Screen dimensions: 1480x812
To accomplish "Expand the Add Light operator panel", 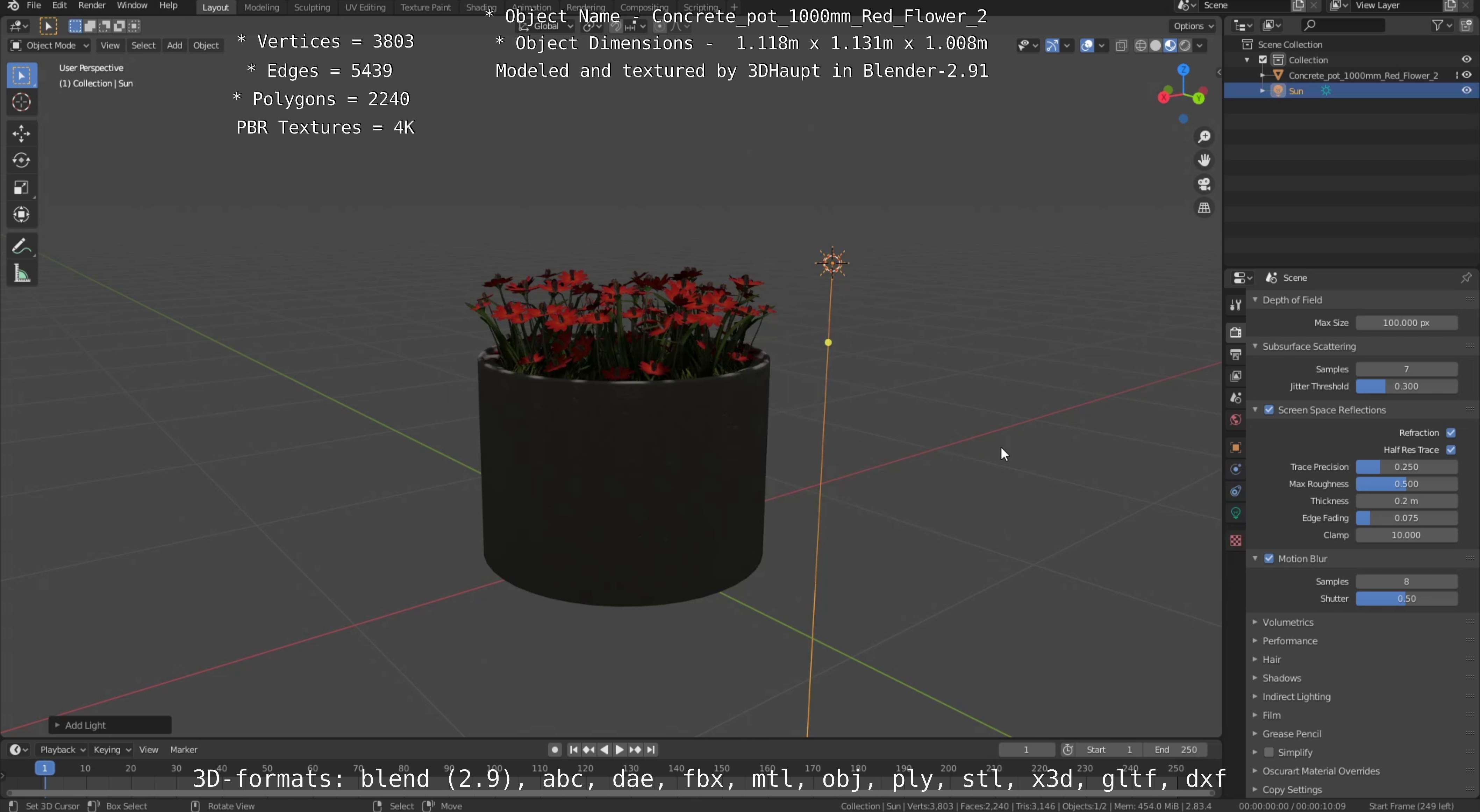I will click(x=110, y=725).
